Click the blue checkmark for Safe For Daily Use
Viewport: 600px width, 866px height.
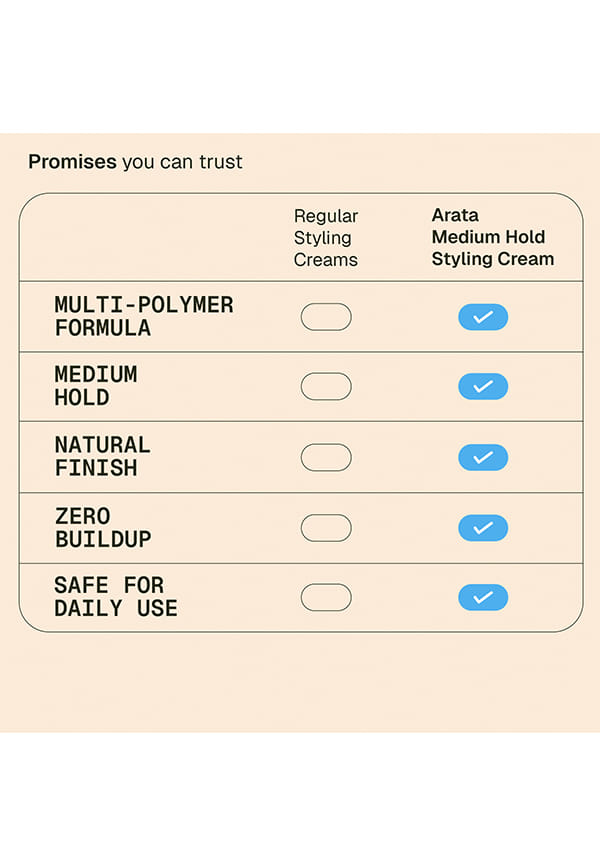tap(483, 597)
